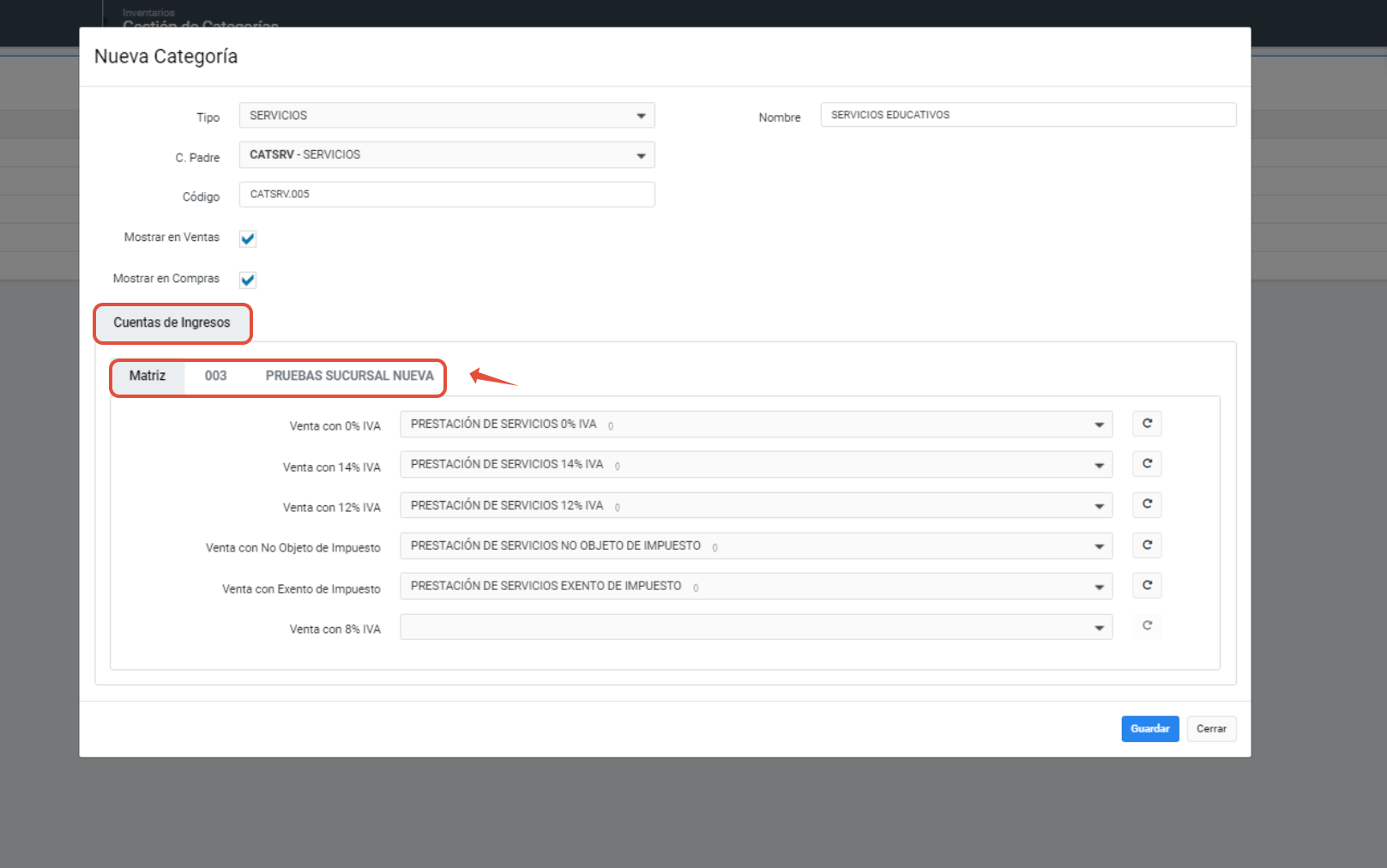Viewport: 1387px width, 868px height.
Task: Expand the Venta con 0% IVA dropdown
Action: coord(756,425)
